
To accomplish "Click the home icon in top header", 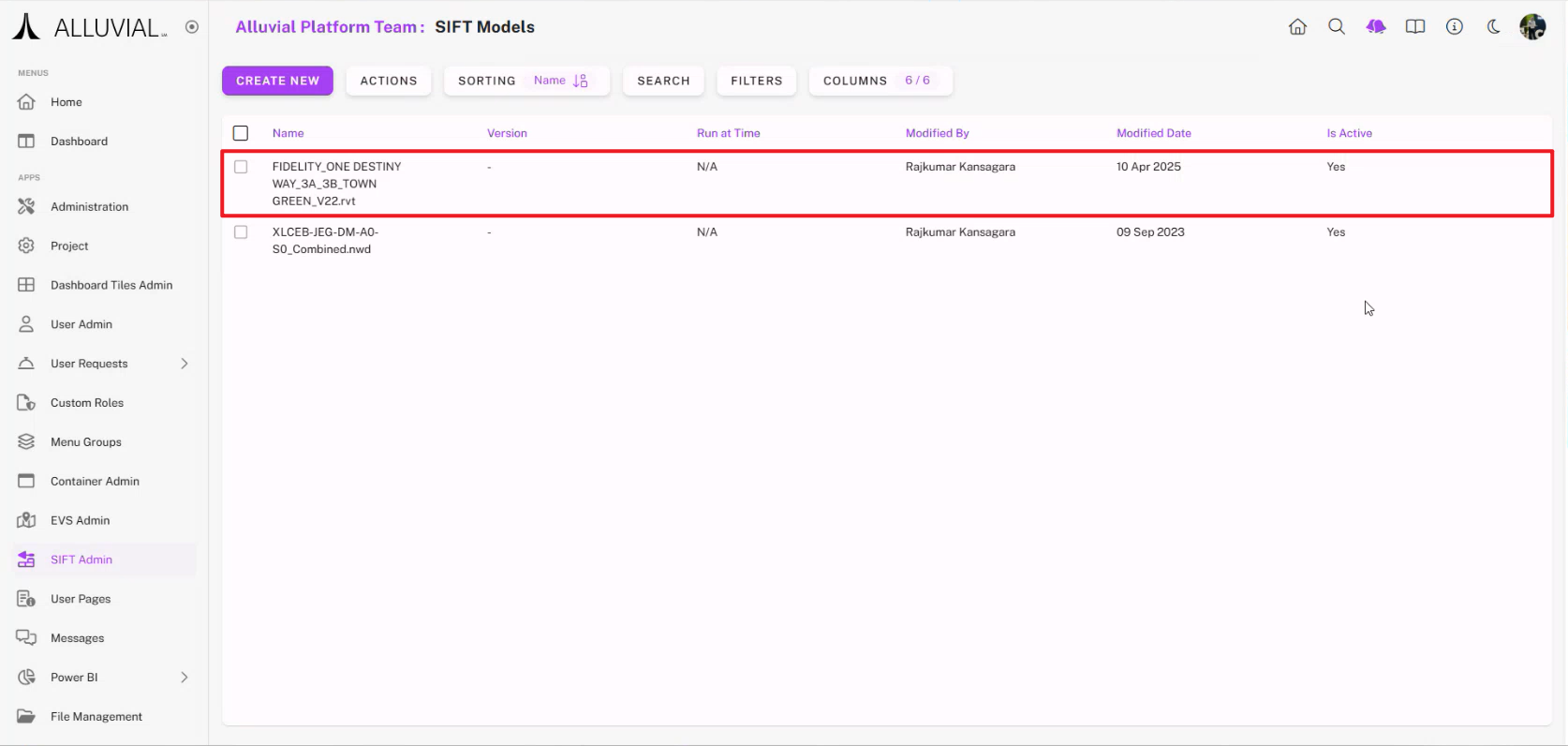I will click(1297, 27).
